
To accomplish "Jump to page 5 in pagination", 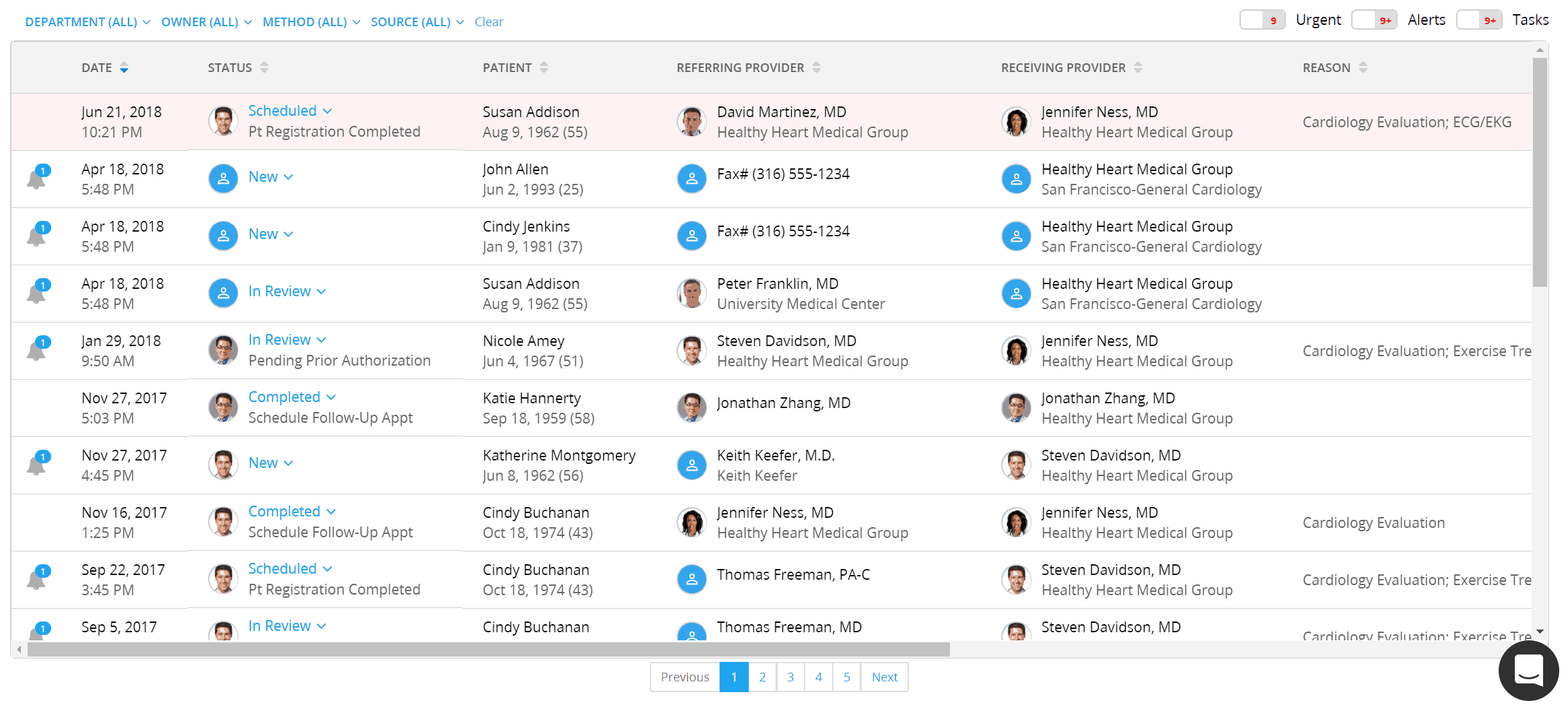I will [846, 677].
